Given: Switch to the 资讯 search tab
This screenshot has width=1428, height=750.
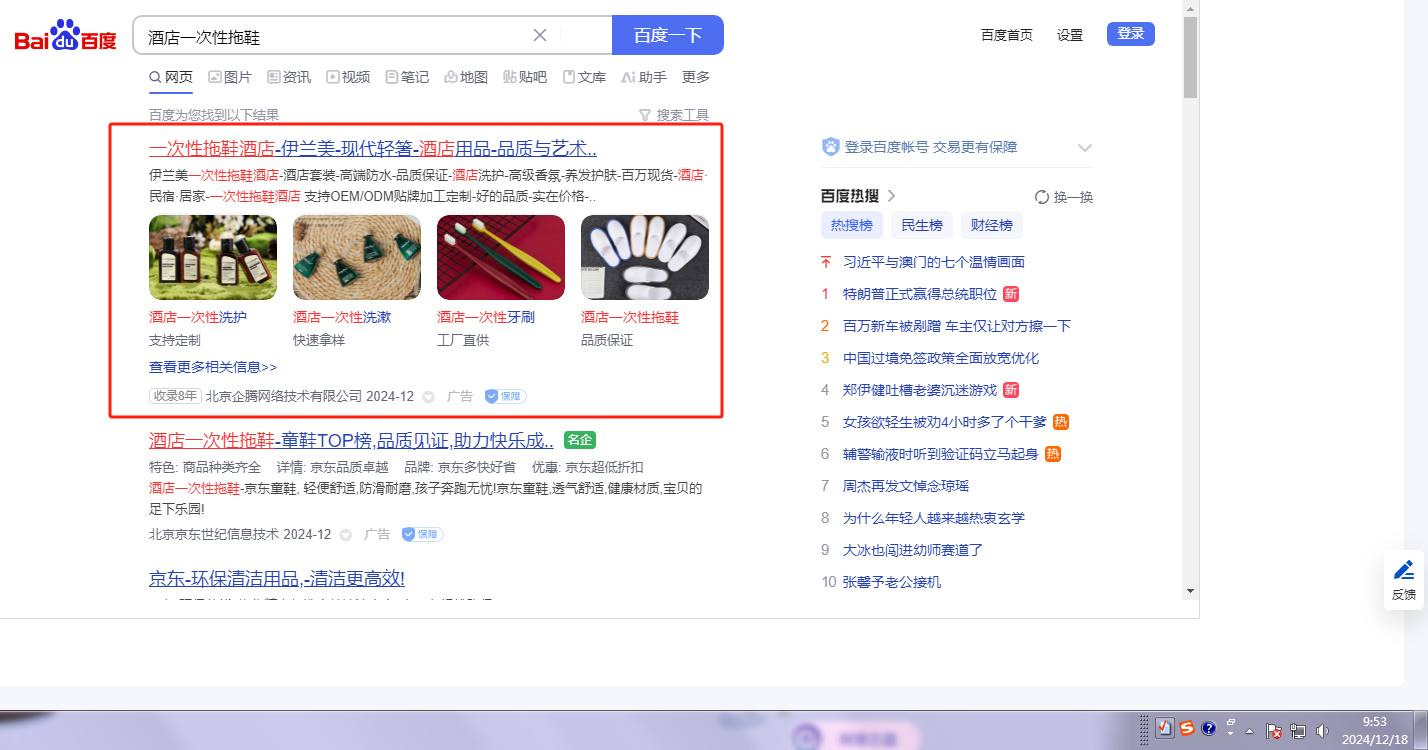Looking at the screenshot, I should tap(289, 77).
